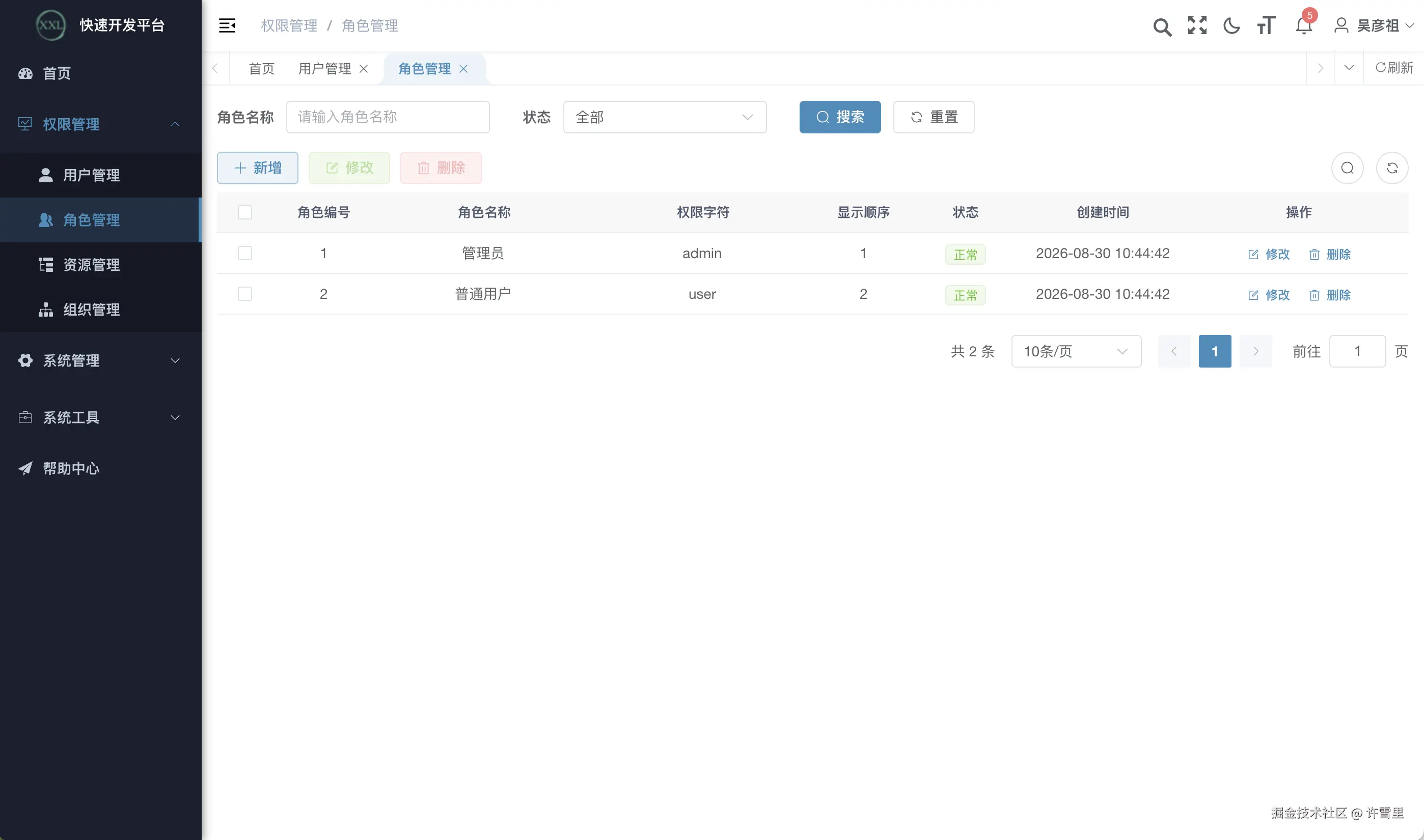This screenshot has height=840, width=1424.
Task: Go to 首页 in sidebar
Action: pos(101,74)
